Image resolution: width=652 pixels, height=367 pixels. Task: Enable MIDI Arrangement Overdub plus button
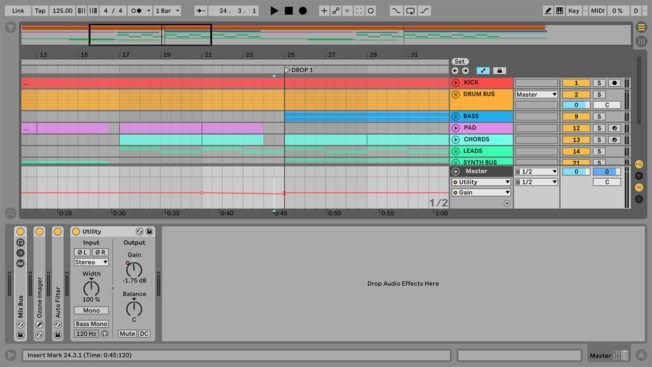(x=324, y=11)
